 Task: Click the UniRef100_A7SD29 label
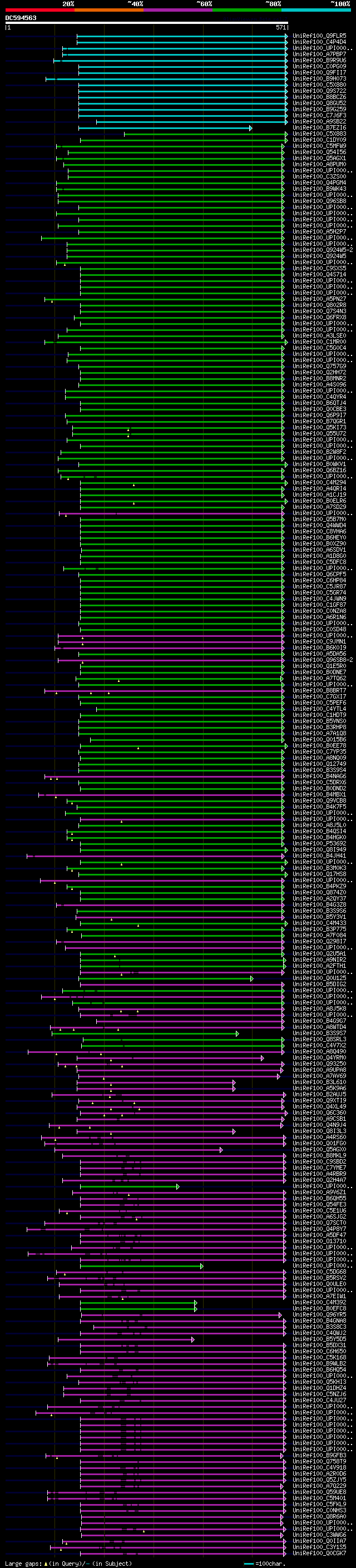point(319,507)
